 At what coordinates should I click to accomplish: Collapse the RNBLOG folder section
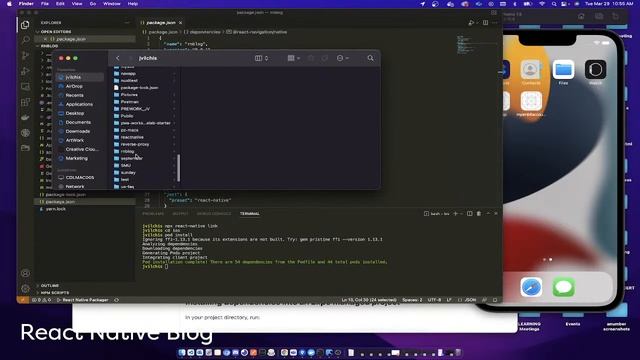click(x=49, y=46)
